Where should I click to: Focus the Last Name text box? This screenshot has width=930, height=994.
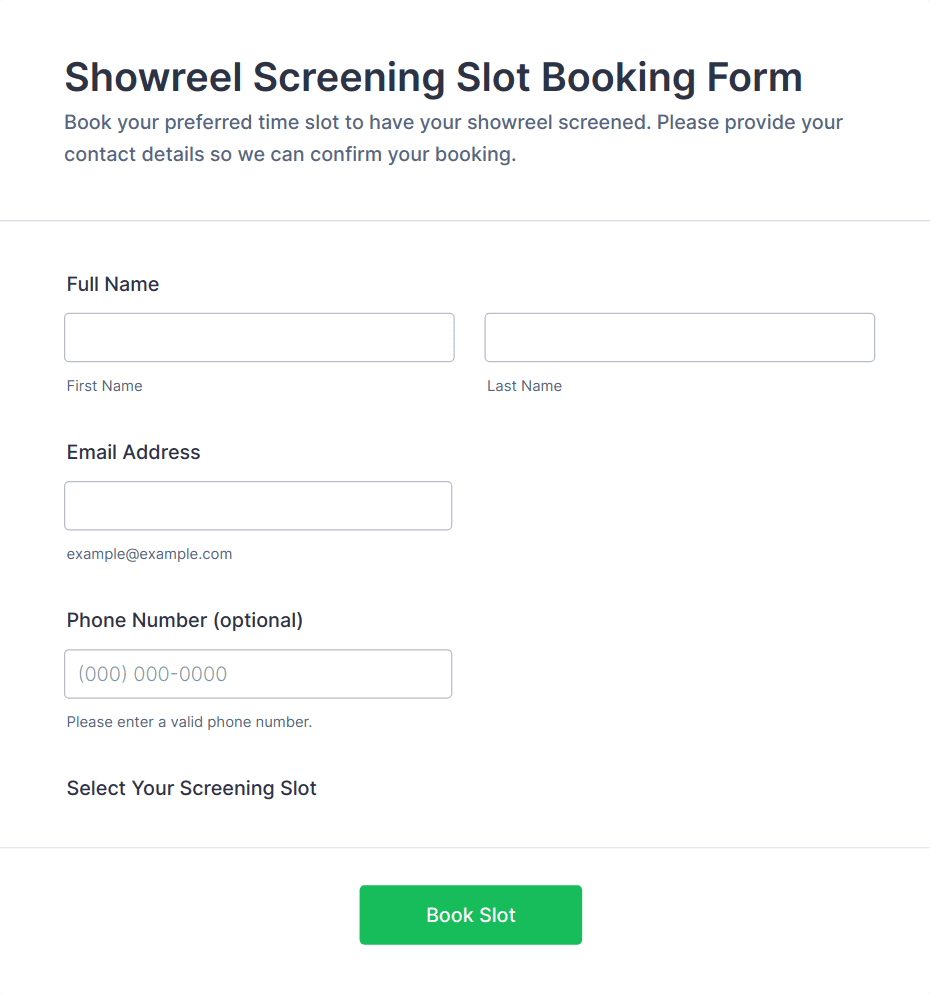pos(679,338)
